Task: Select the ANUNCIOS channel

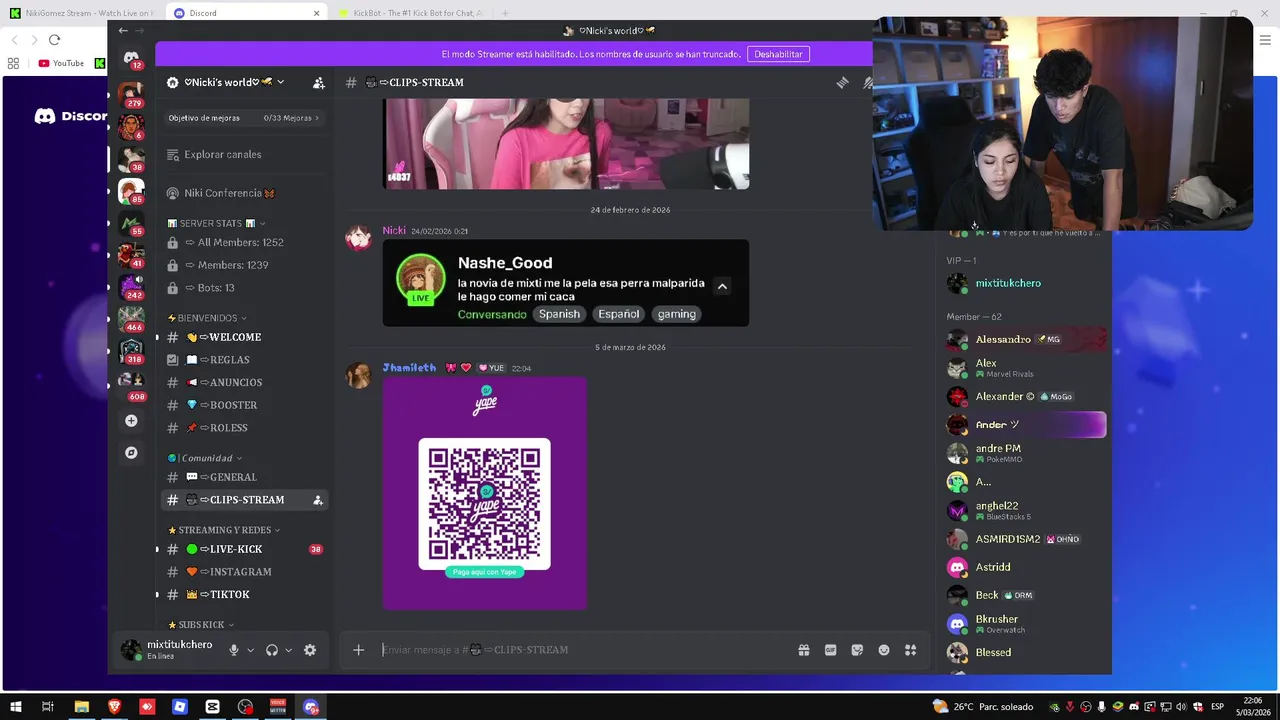Action: 244,383
